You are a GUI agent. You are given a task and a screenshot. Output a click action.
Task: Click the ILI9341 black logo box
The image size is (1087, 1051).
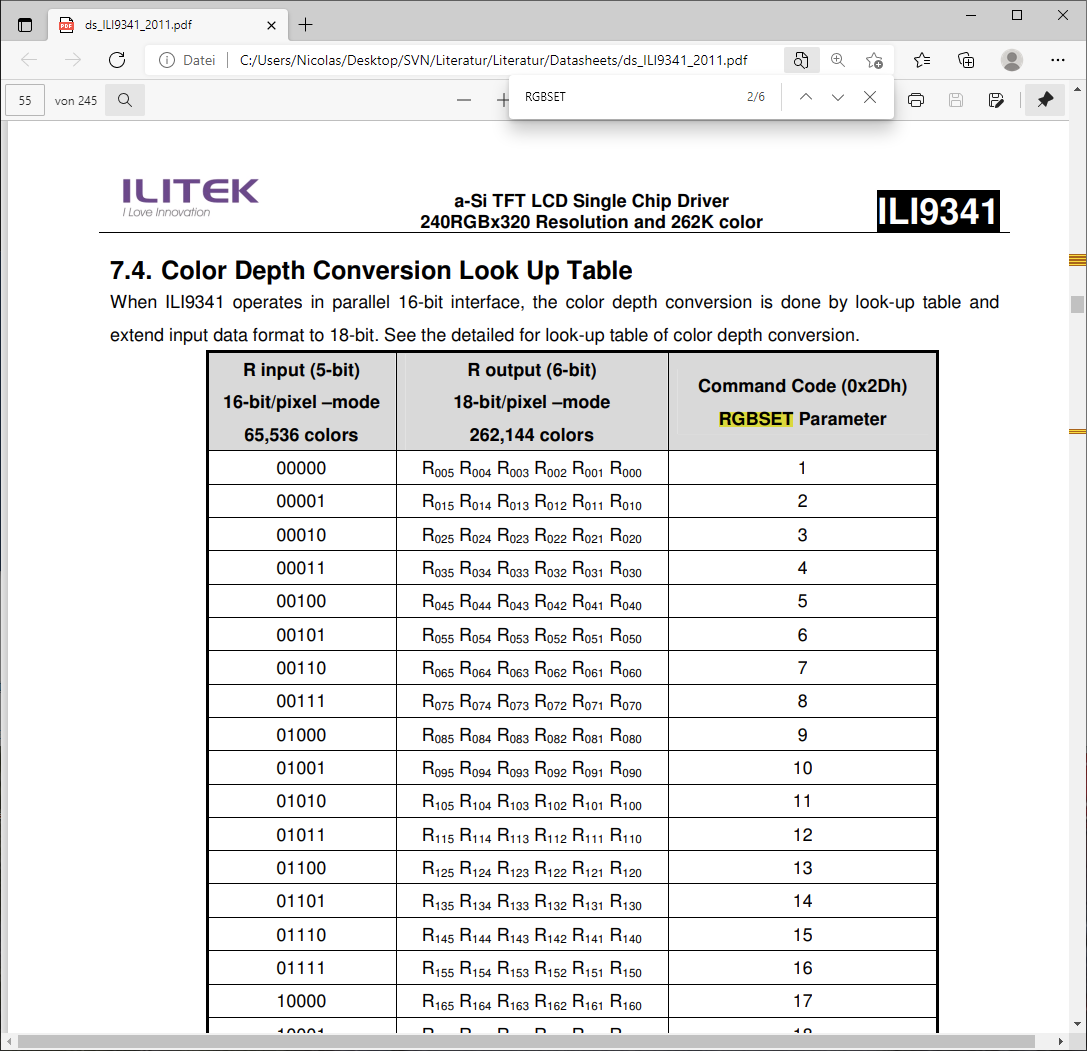938,211
